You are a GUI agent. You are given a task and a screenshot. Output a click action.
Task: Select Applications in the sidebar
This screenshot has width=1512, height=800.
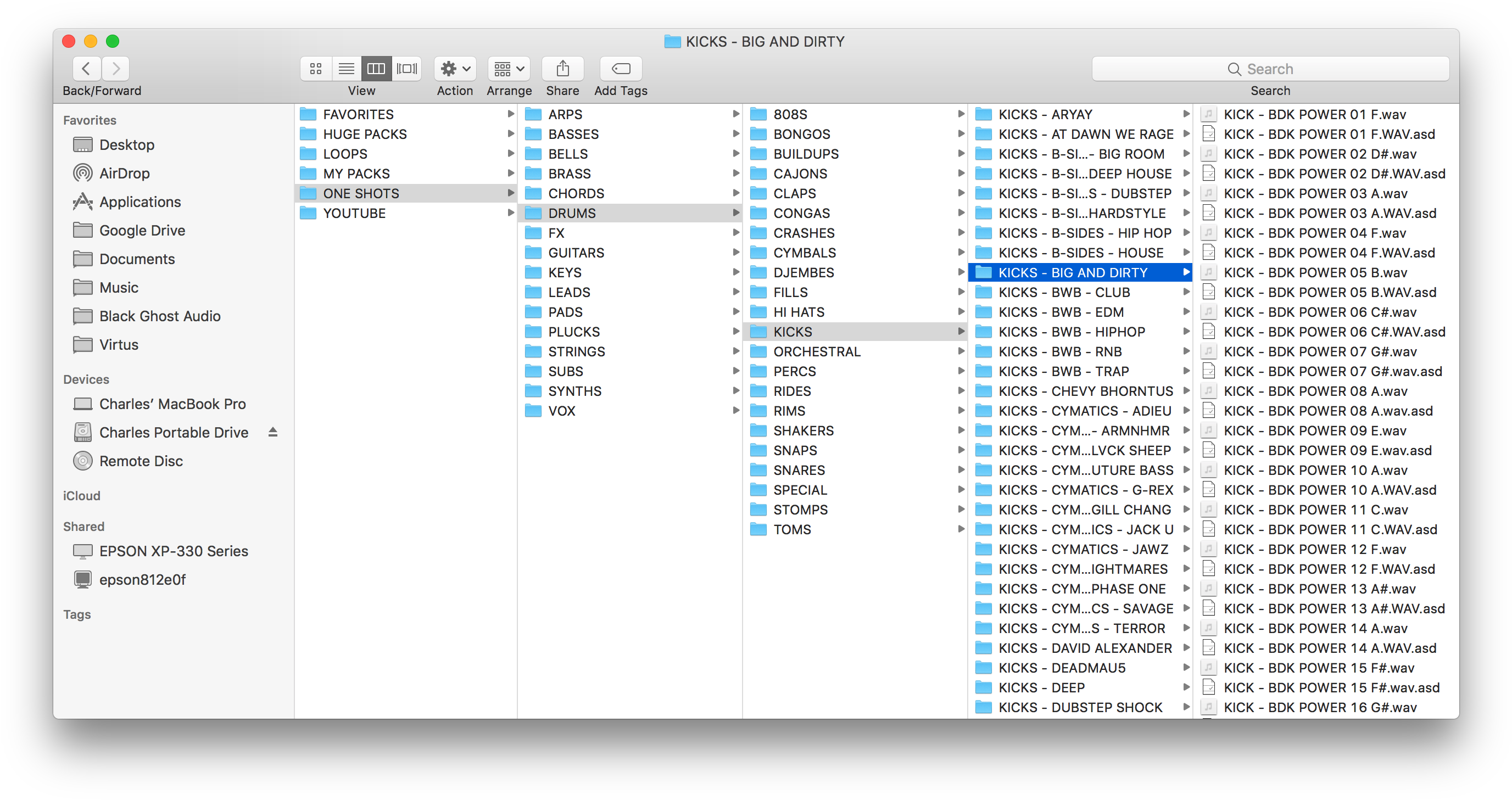(x=140, y=202)
